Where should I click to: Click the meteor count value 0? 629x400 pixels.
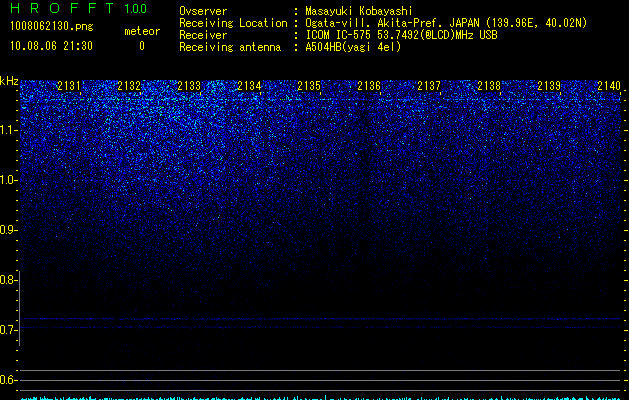tap(142, 46)
